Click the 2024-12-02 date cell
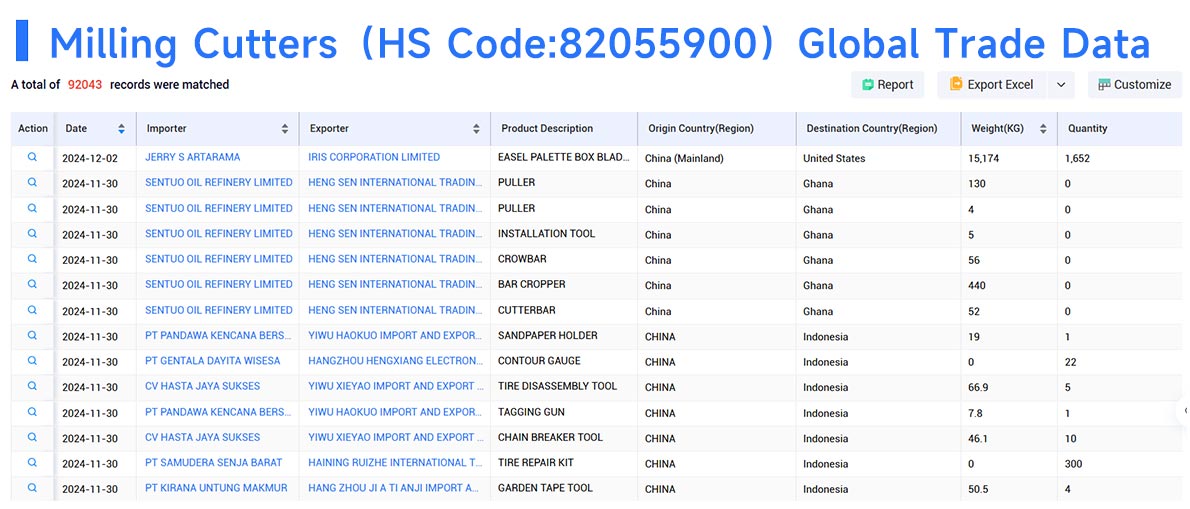The width and height of the screenshot is (1190, 509). [x=90, y=159]
